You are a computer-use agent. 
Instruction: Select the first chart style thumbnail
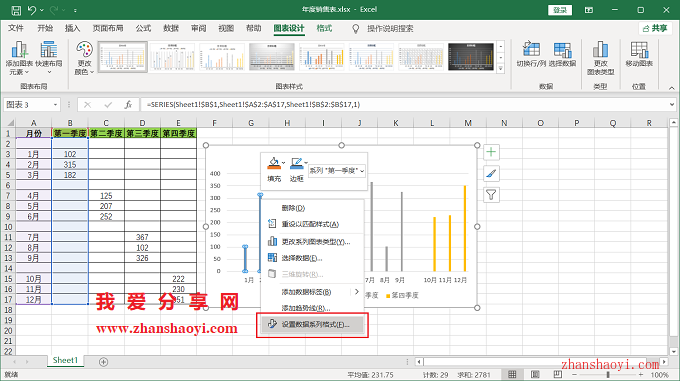123,56
